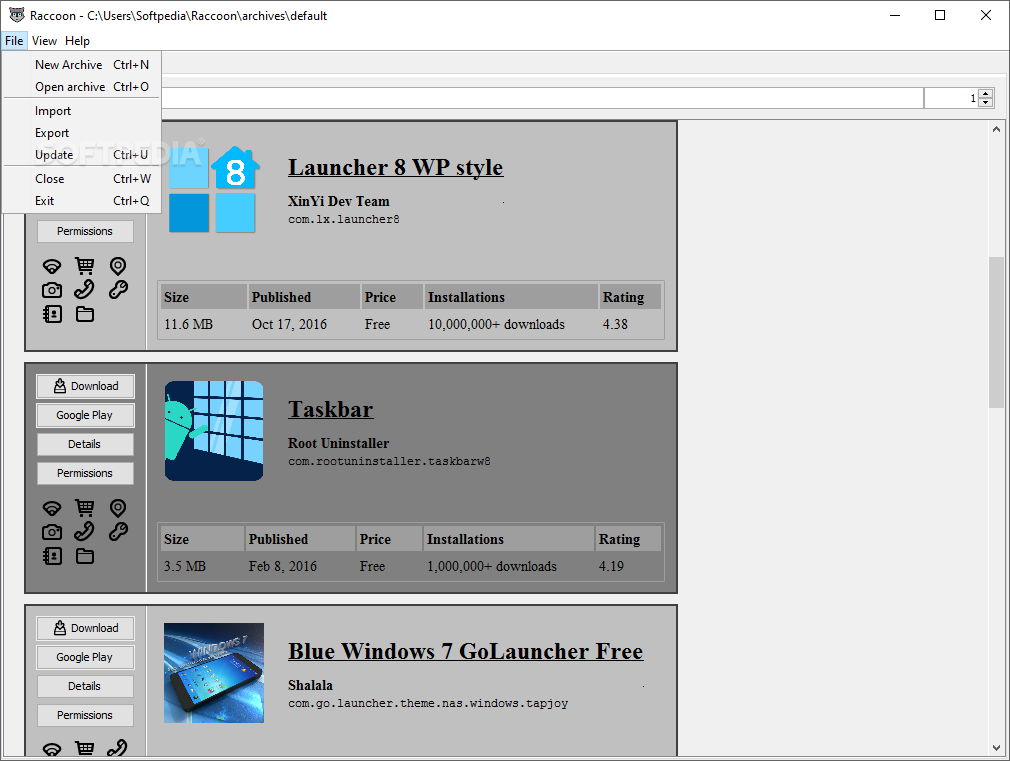Viewport: 1010px width, 761px height.
Task: Select Exit in the File menu
Action: (82, 200)
